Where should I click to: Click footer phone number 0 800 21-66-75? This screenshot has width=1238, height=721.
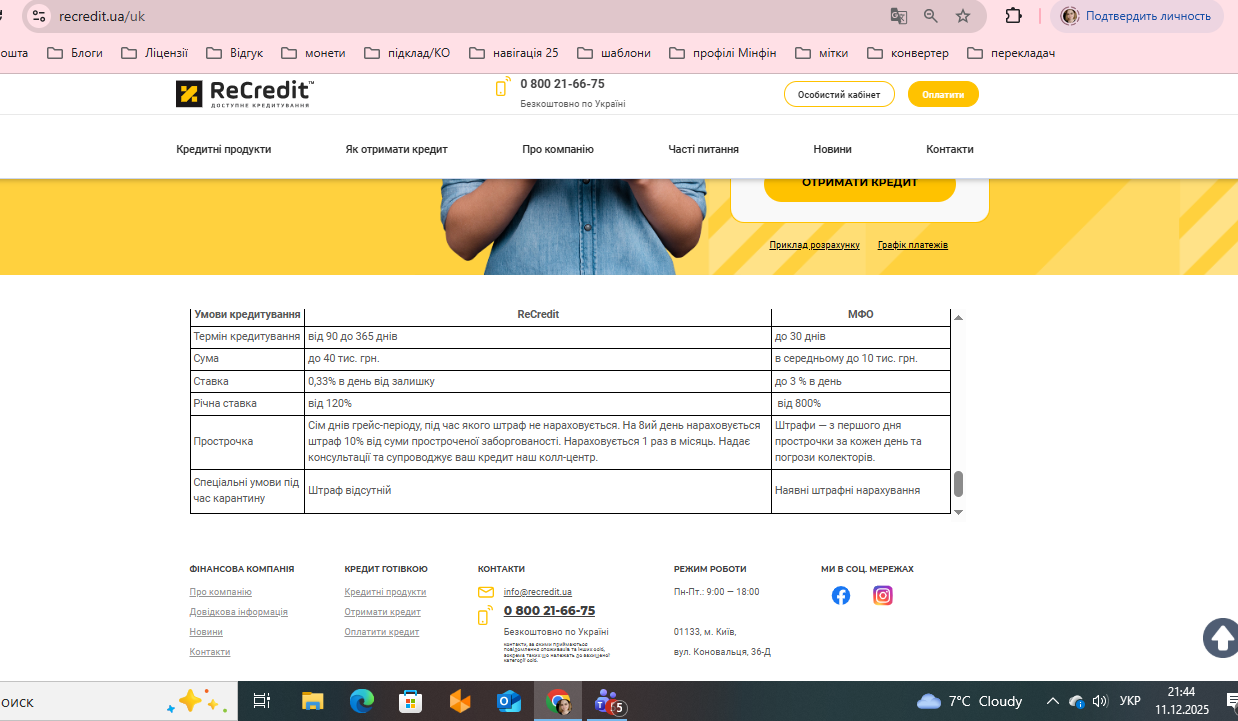click(x=549, y=611)
